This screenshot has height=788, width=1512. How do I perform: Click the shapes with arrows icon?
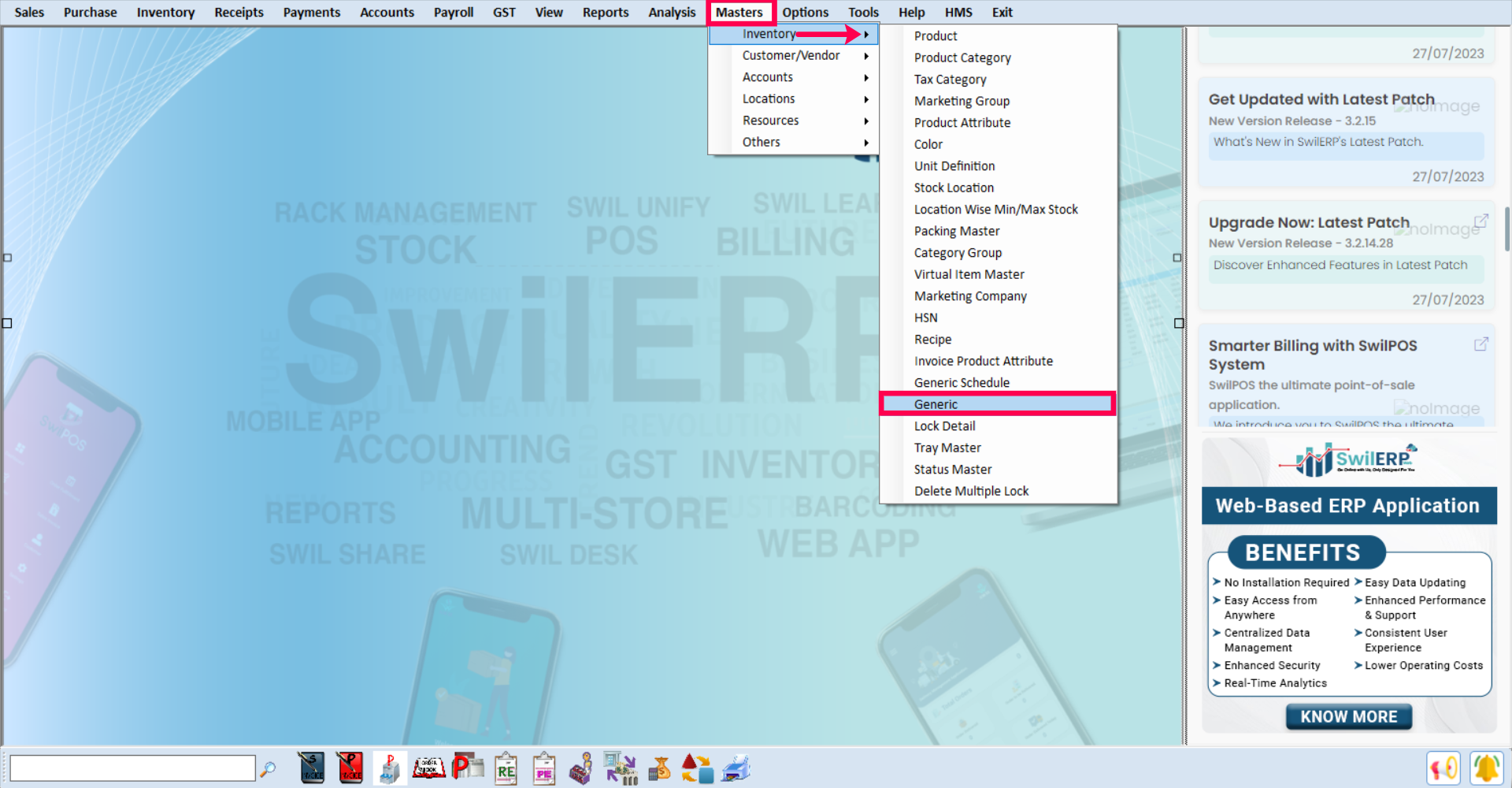[697, 768]
